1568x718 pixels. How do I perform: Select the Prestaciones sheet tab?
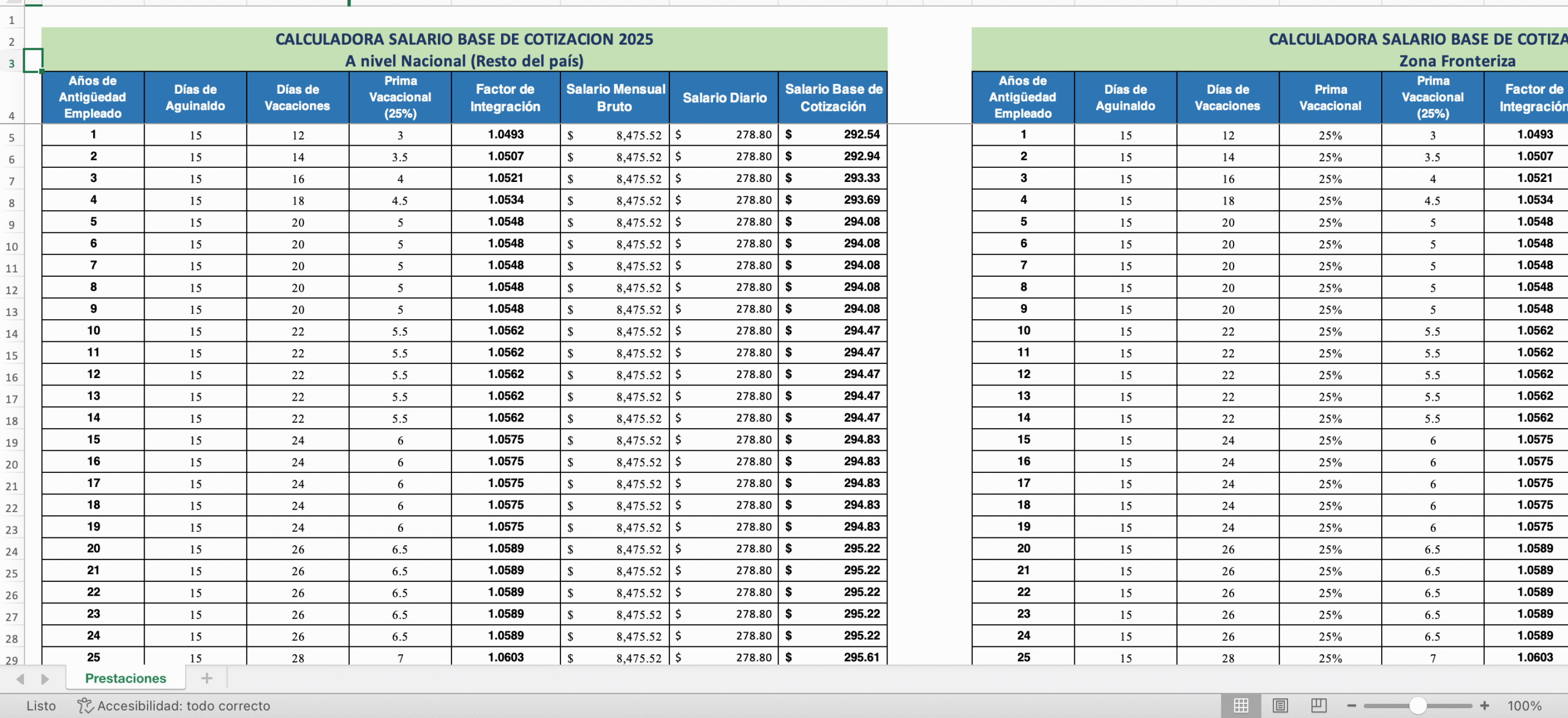point(126,678)
